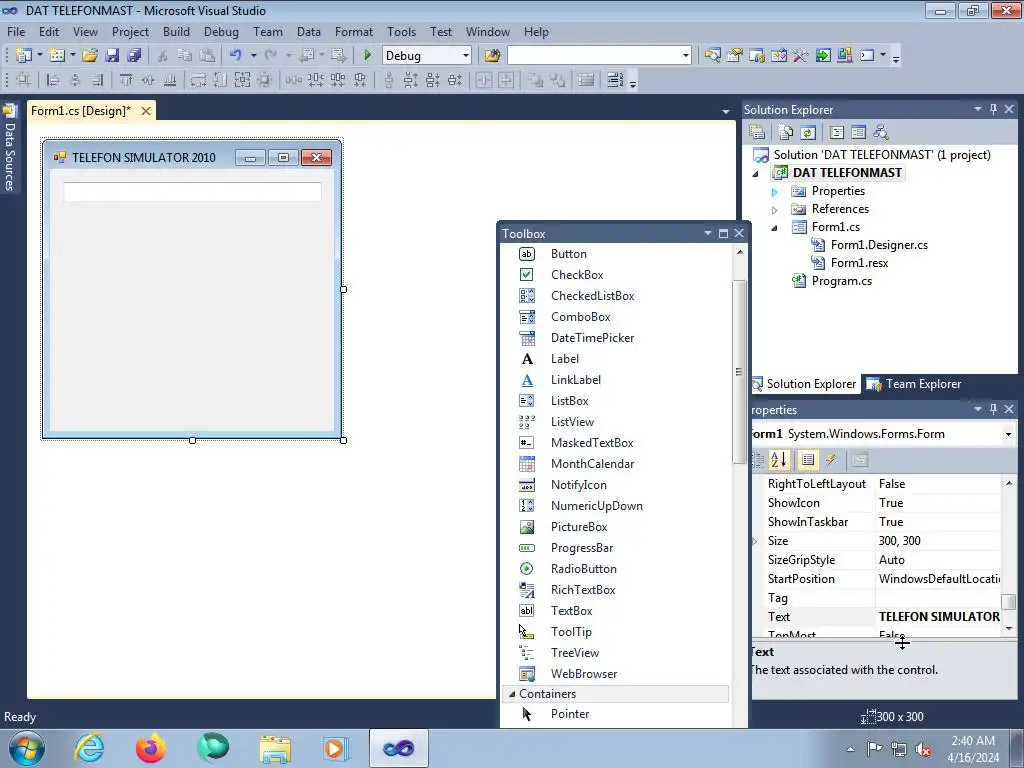The image size is (1024, 768).
Task: Collapse the DAT TELEFONMAST project node
Action: [756, 173]
